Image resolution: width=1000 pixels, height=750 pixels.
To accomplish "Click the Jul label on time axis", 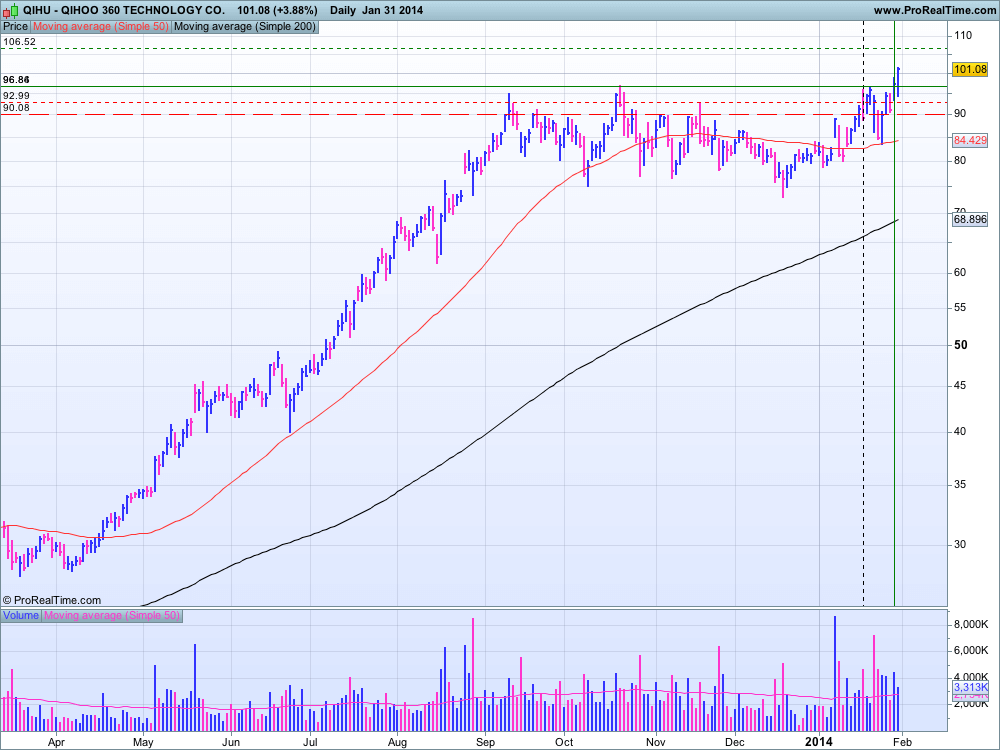I will point(311,742).
